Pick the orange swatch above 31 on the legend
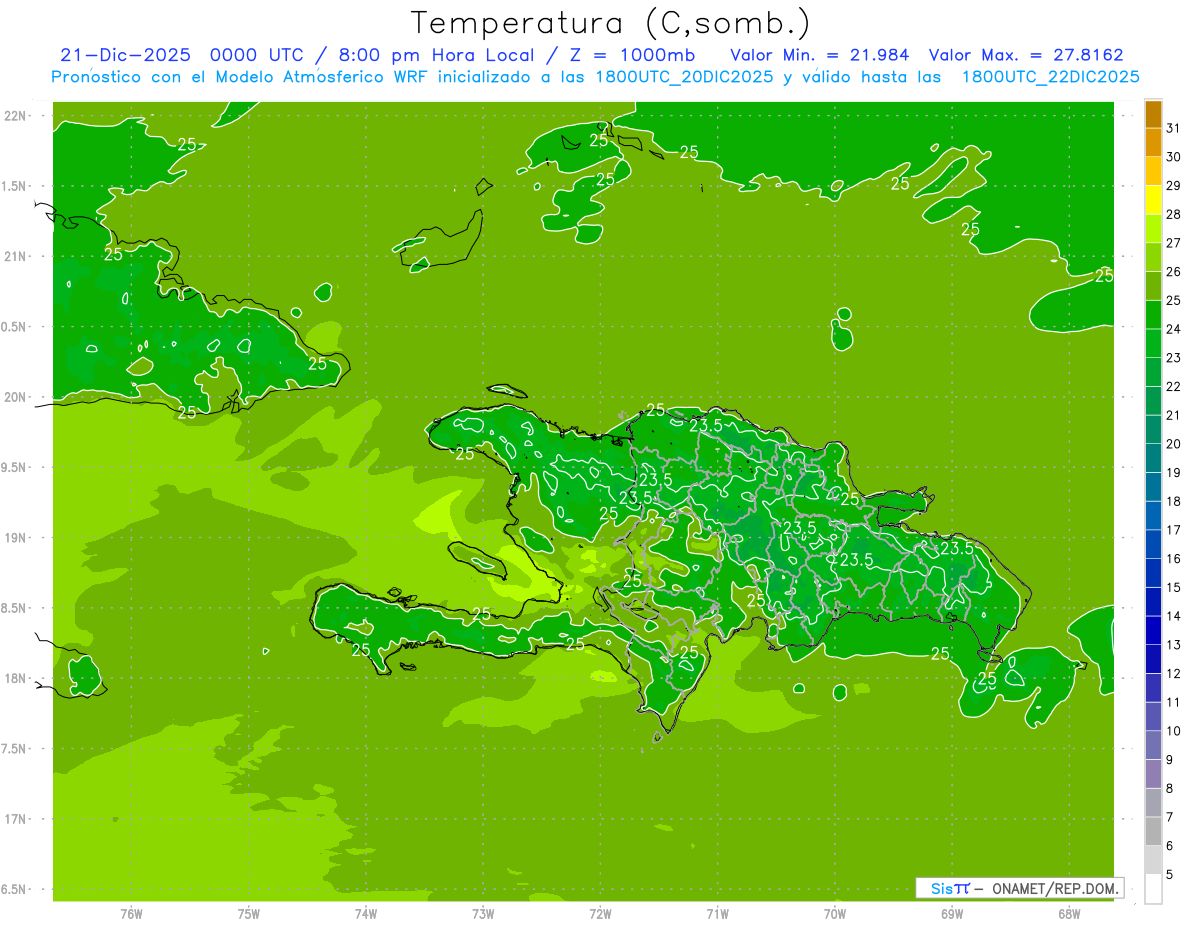 [1153, 114]
